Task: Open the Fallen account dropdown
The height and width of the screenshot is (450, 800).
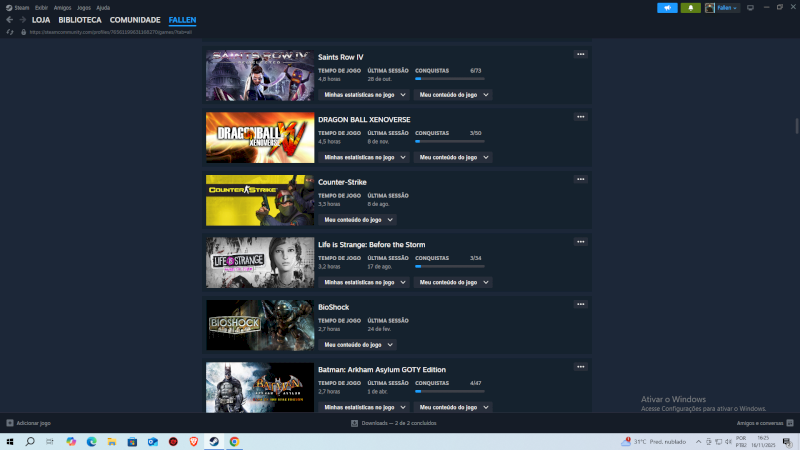Action: click(727, 8)
